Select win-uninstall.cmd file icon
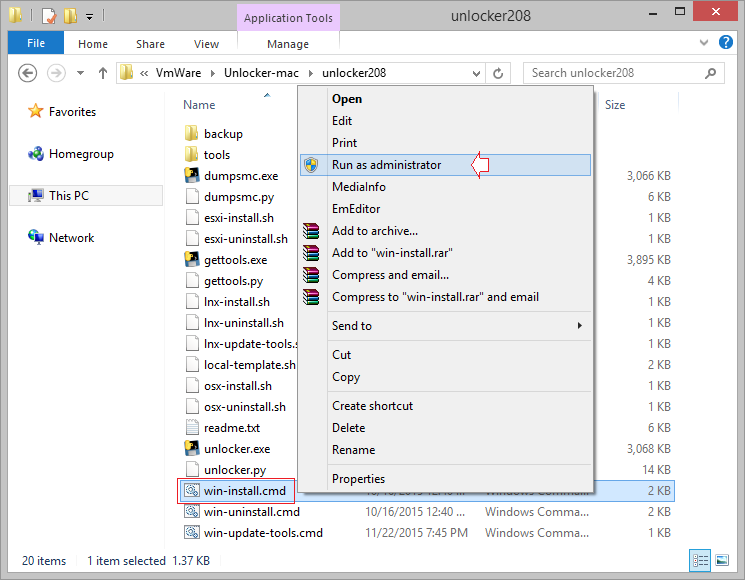745x580 pixels. pos(192,512)
